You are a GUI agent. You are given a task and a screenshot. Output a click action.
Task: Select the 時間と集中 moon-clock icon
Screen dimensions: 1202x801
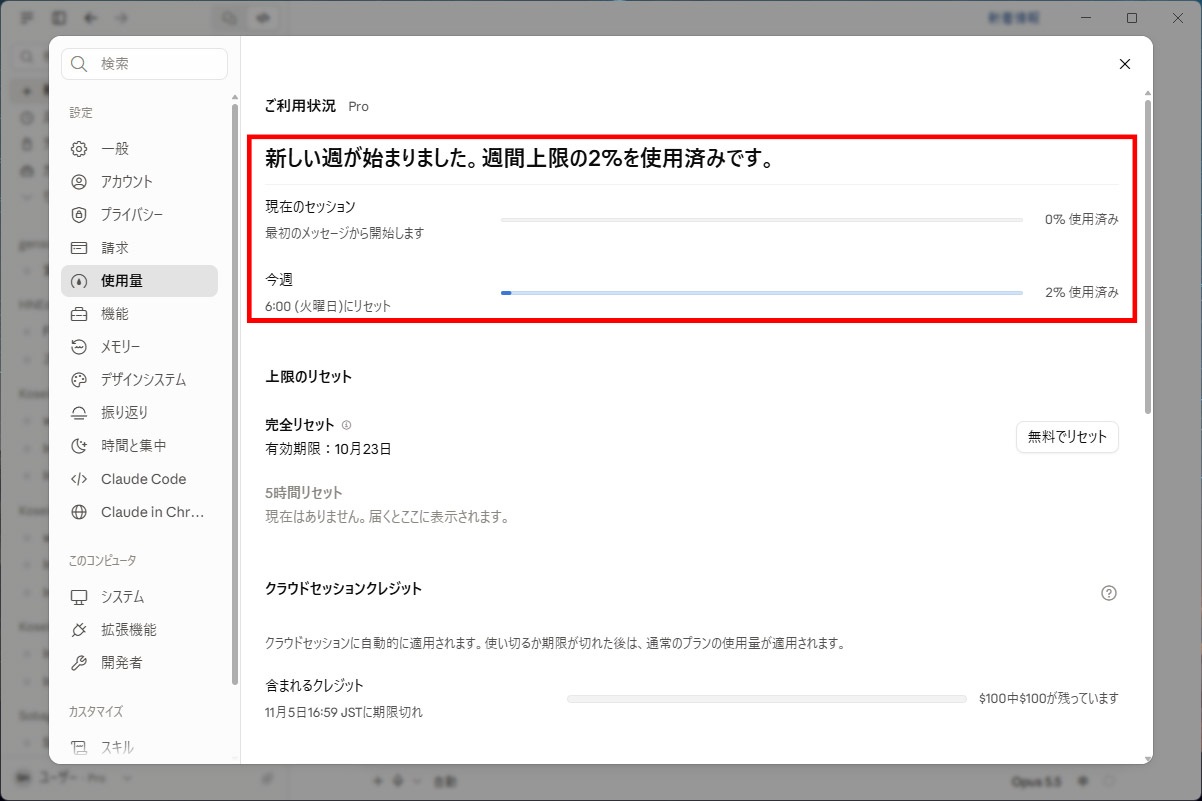point(80,446)
